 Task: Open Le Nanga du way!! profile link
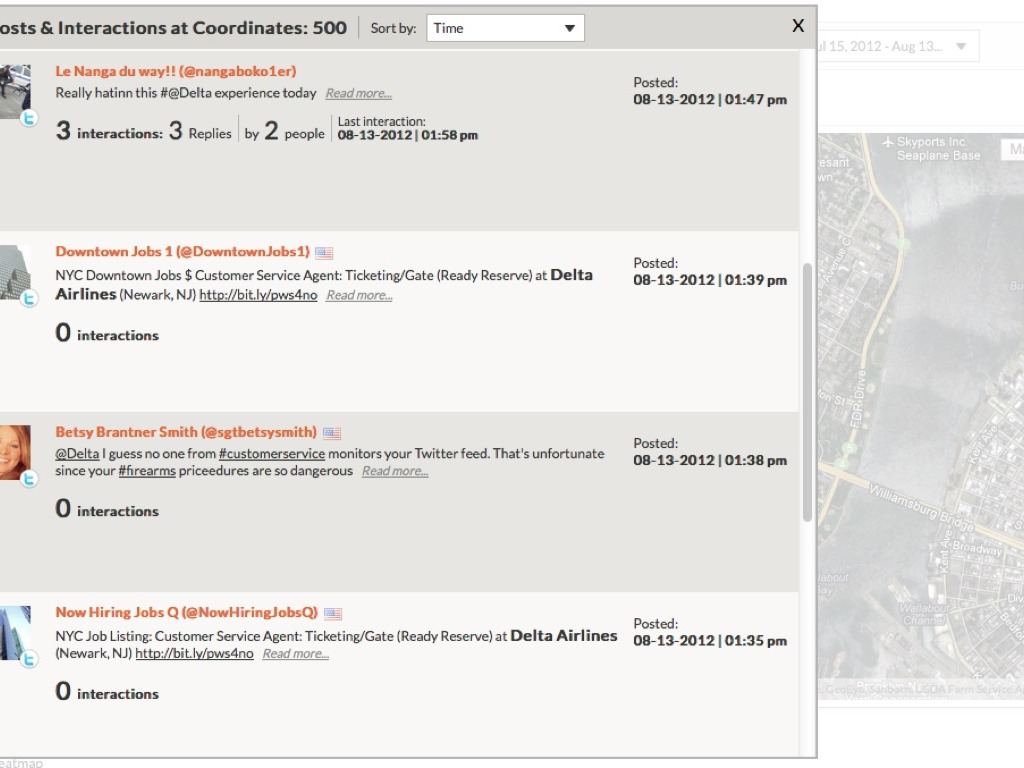[175, 71]
